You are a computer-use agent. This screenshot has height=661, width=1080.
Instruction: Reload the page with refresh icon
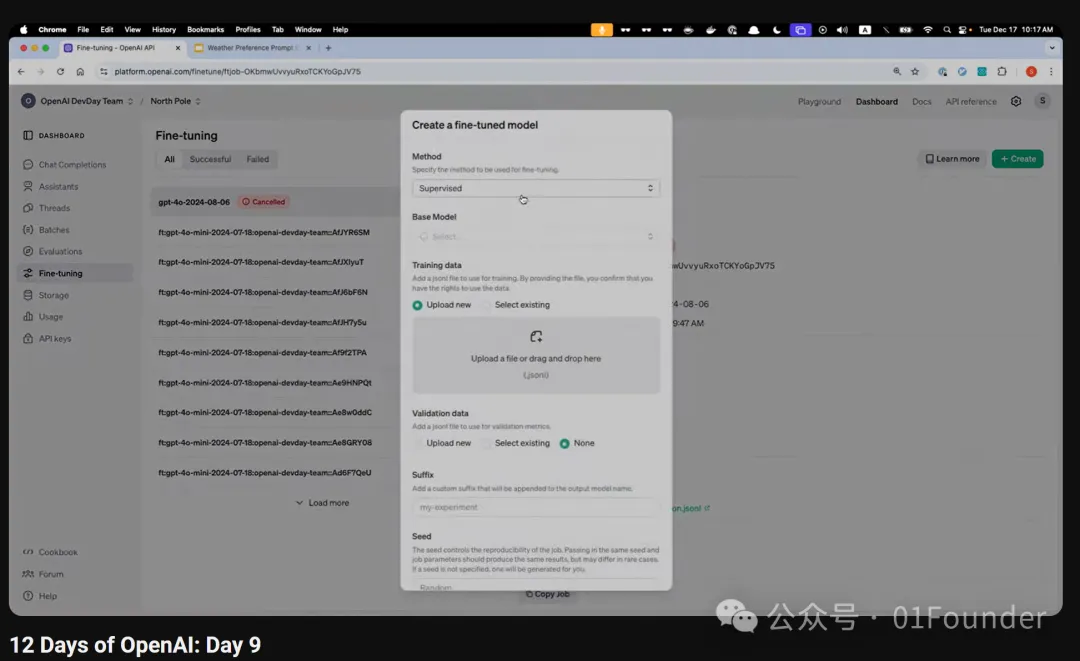[x=61, y=72]
